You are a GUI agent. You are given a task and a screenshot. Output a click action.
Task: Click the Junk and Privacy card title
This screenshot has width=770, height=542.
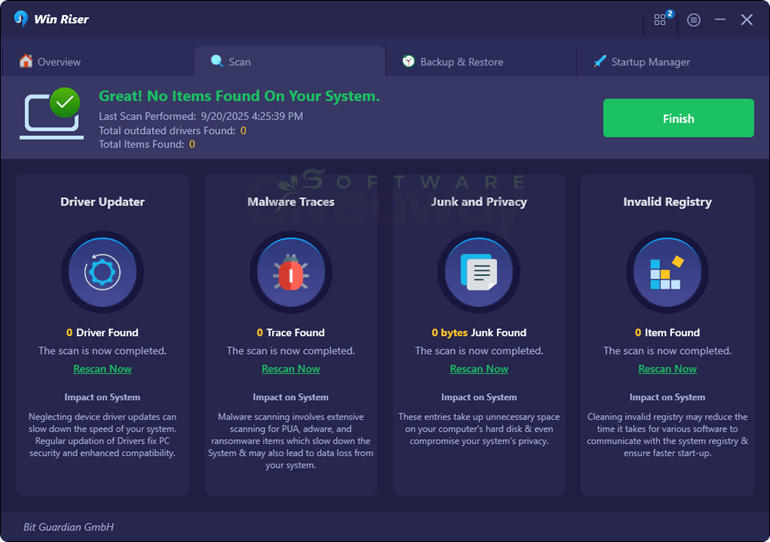[479, 202]
